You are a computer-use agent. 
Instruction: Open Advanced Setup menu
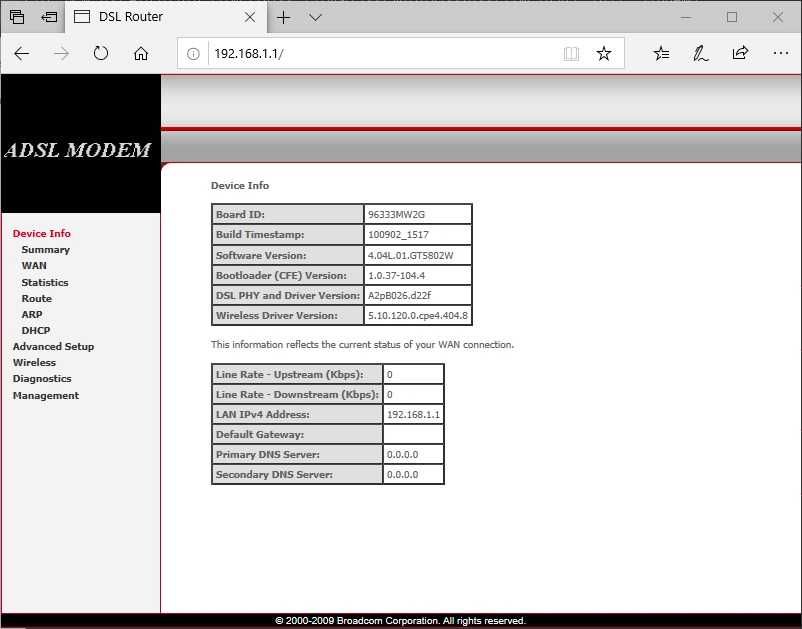coord(53,346)
